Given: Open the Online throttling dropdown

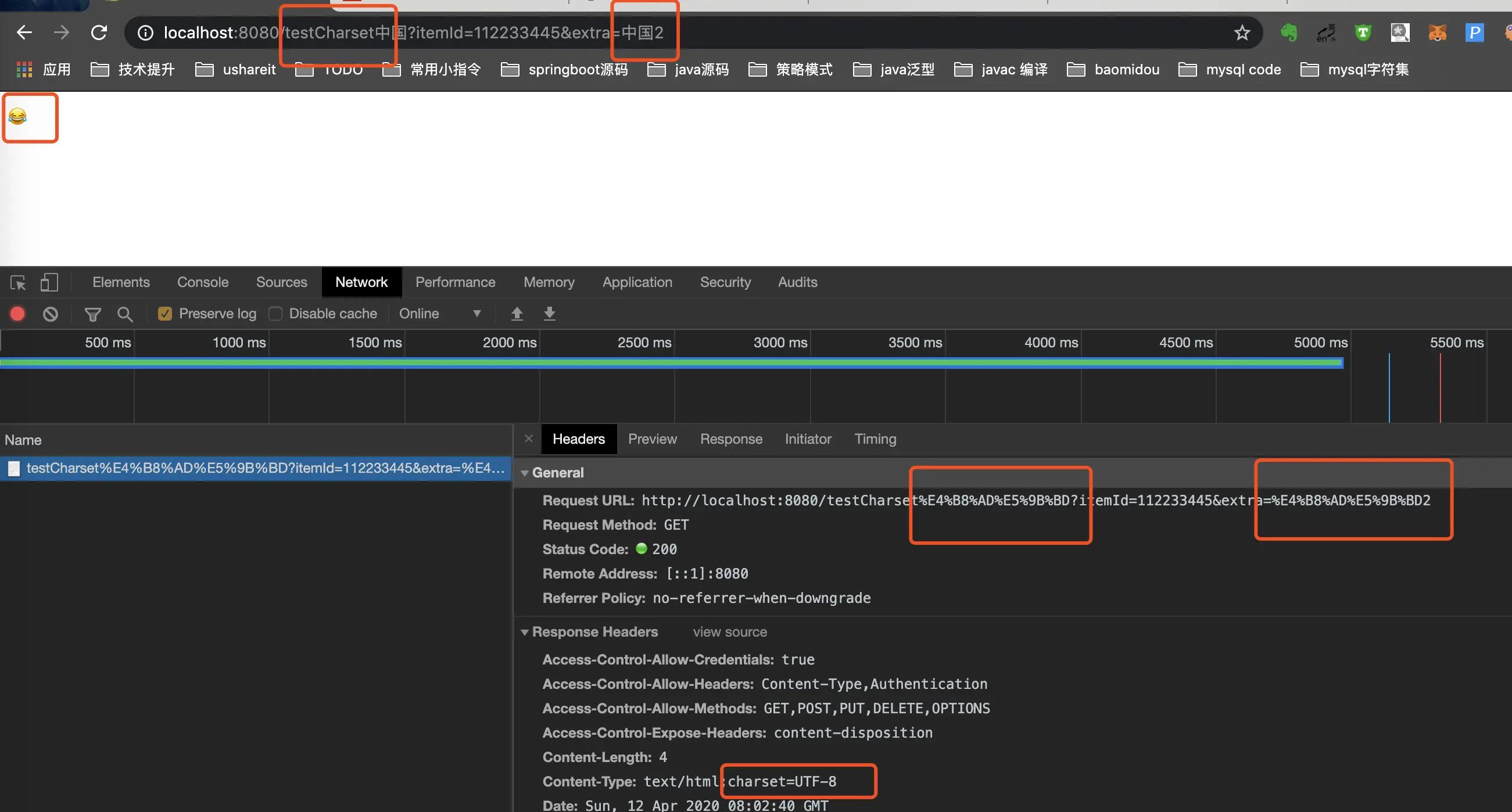Looking at the screenshot, I should click(440, 314).
